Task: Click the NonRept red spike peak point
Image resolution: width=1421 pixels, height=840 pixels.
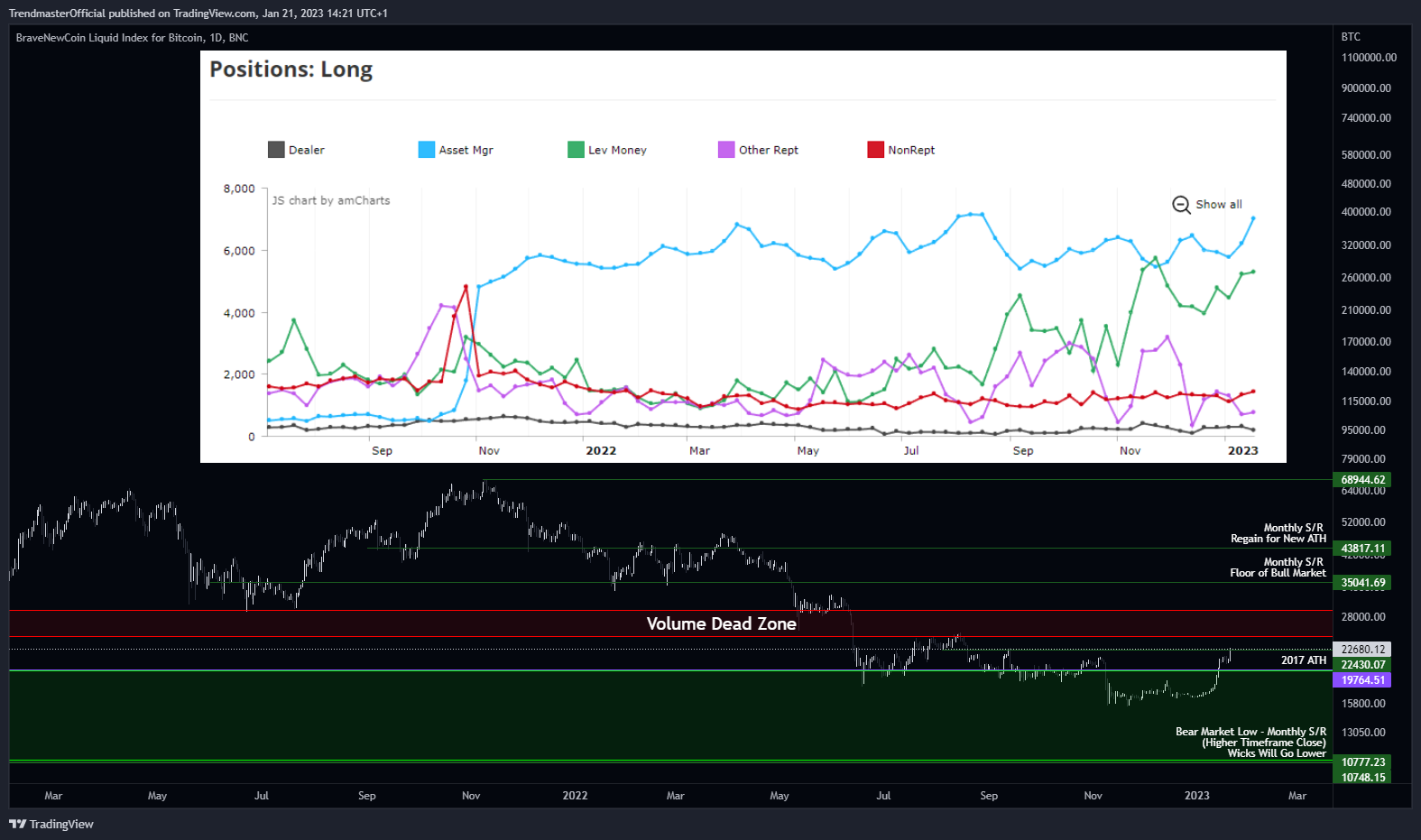Action: (x=466, y=287)
